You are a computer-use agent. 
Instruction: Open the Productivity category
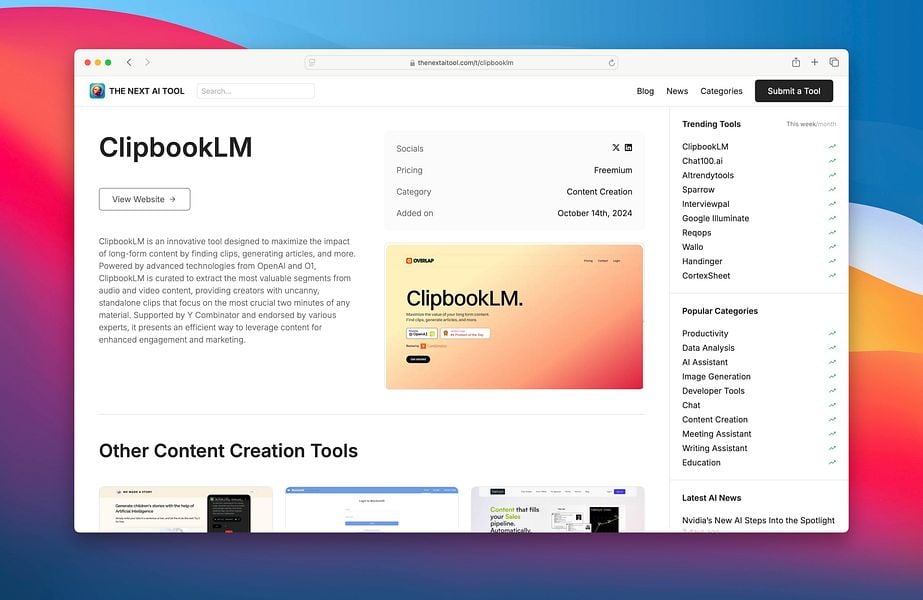705,333
